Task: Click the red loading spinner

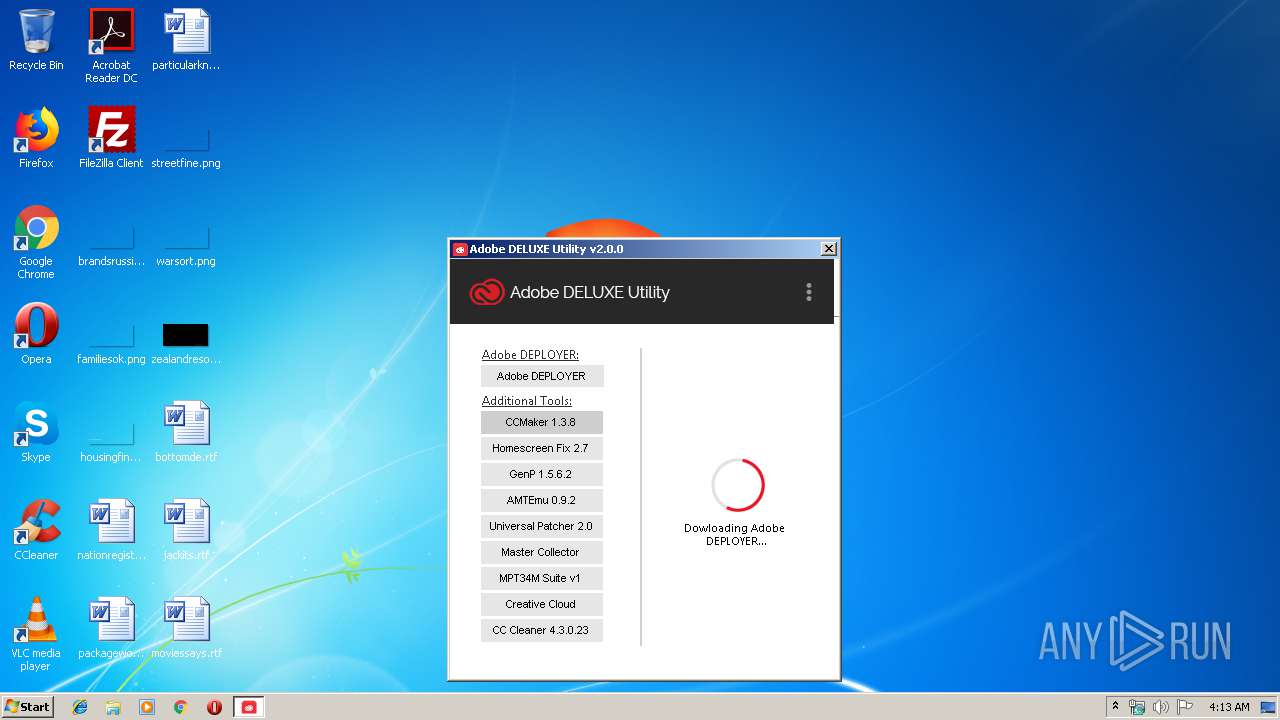Action: (x=738, y=485)
